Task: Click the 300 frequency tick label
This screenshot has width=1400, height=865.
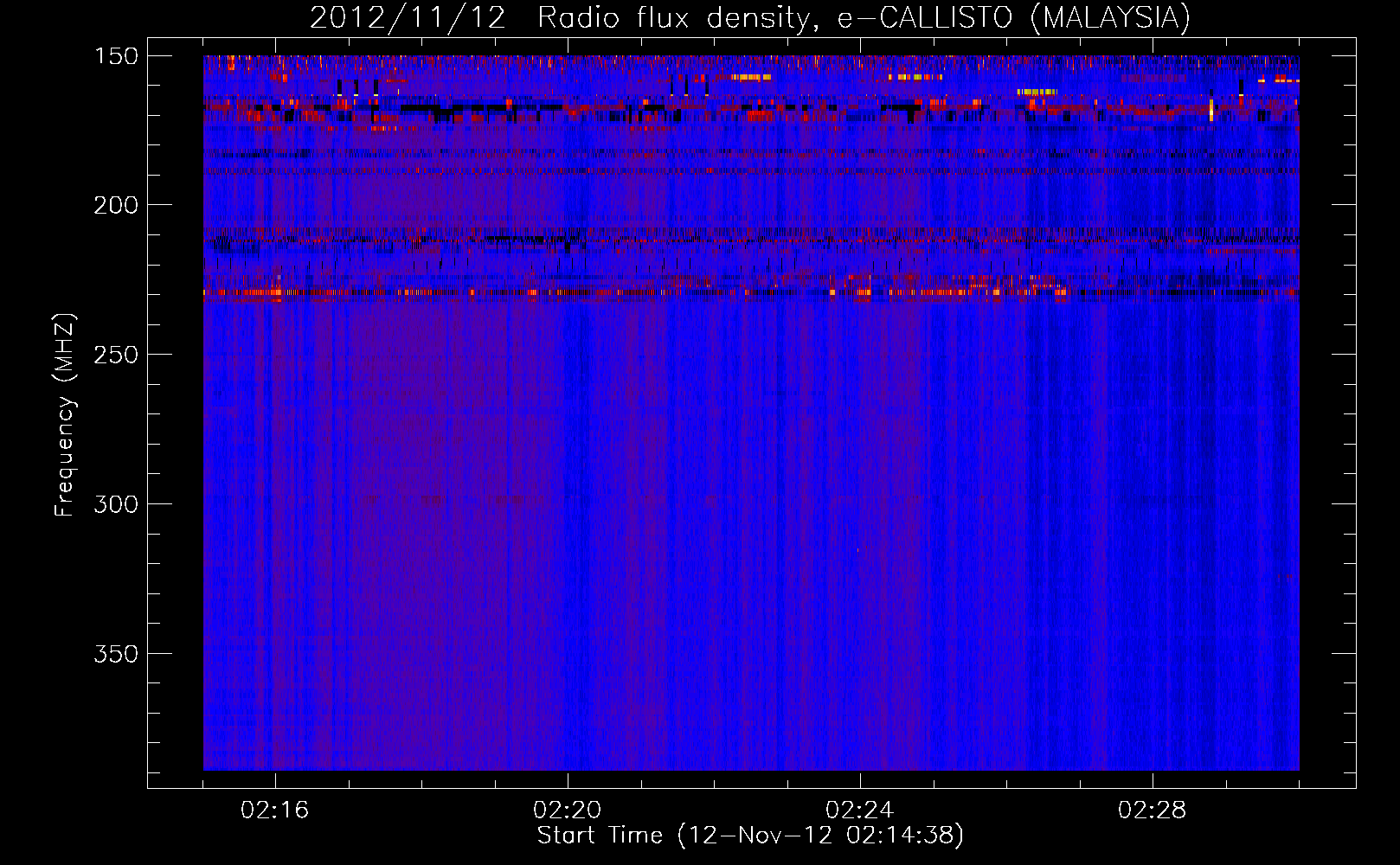Action: tap(116, 504)
